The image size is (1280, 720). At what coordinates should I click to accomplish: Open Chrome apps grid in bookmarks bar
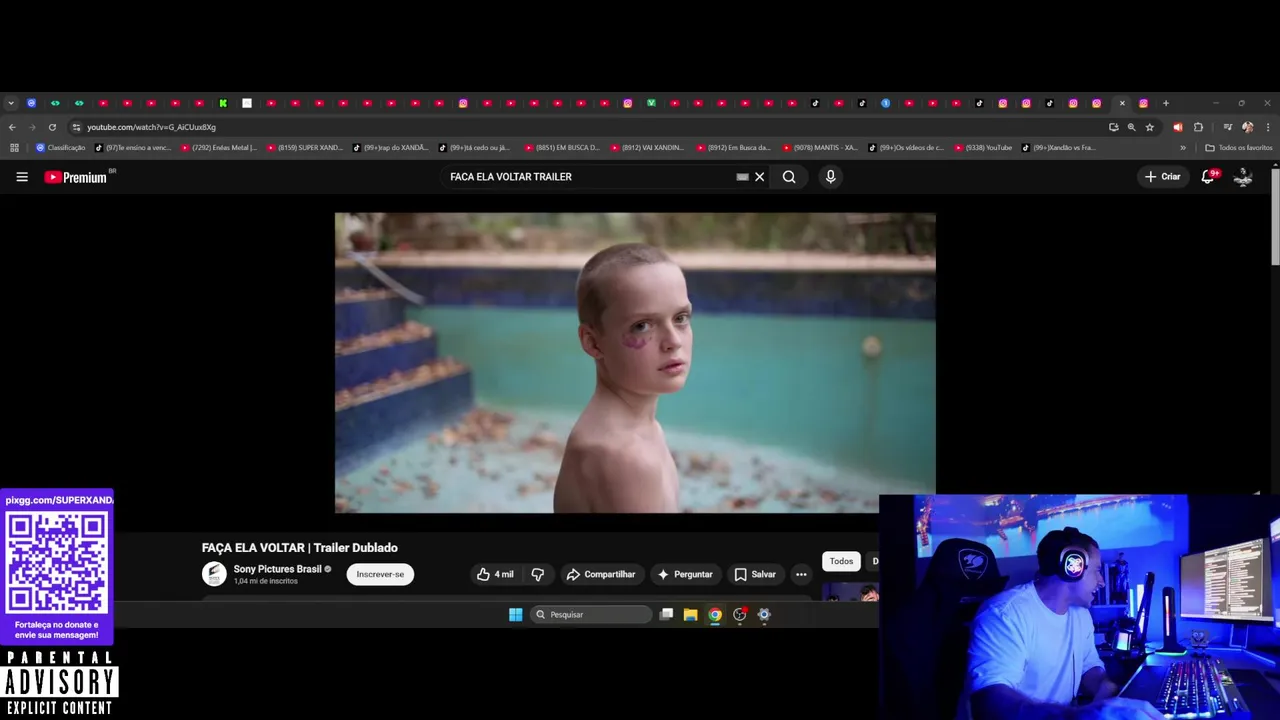click(14, 148)
